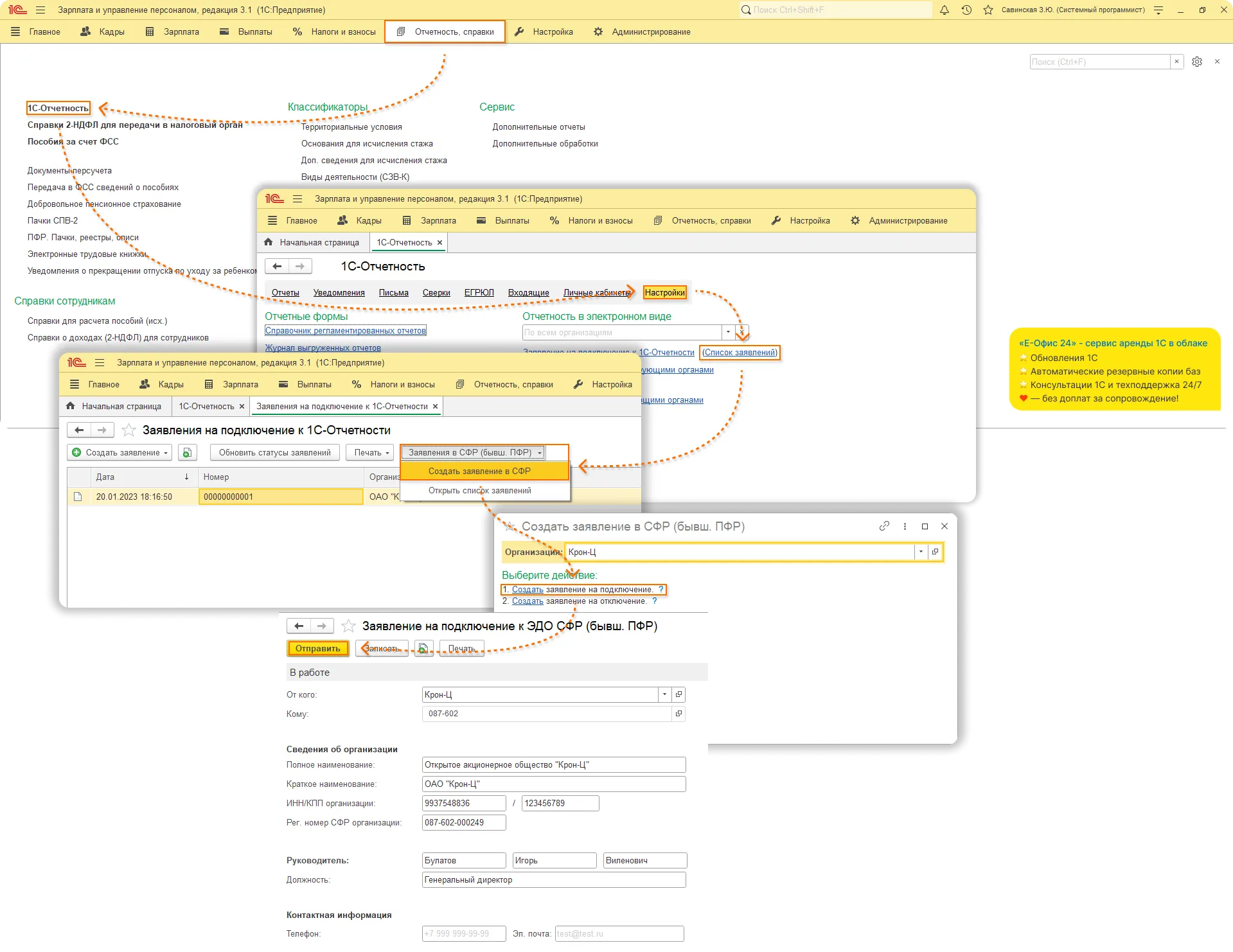
Task: Open Кому 087-602 record button
Action: (x=679, y=714)
